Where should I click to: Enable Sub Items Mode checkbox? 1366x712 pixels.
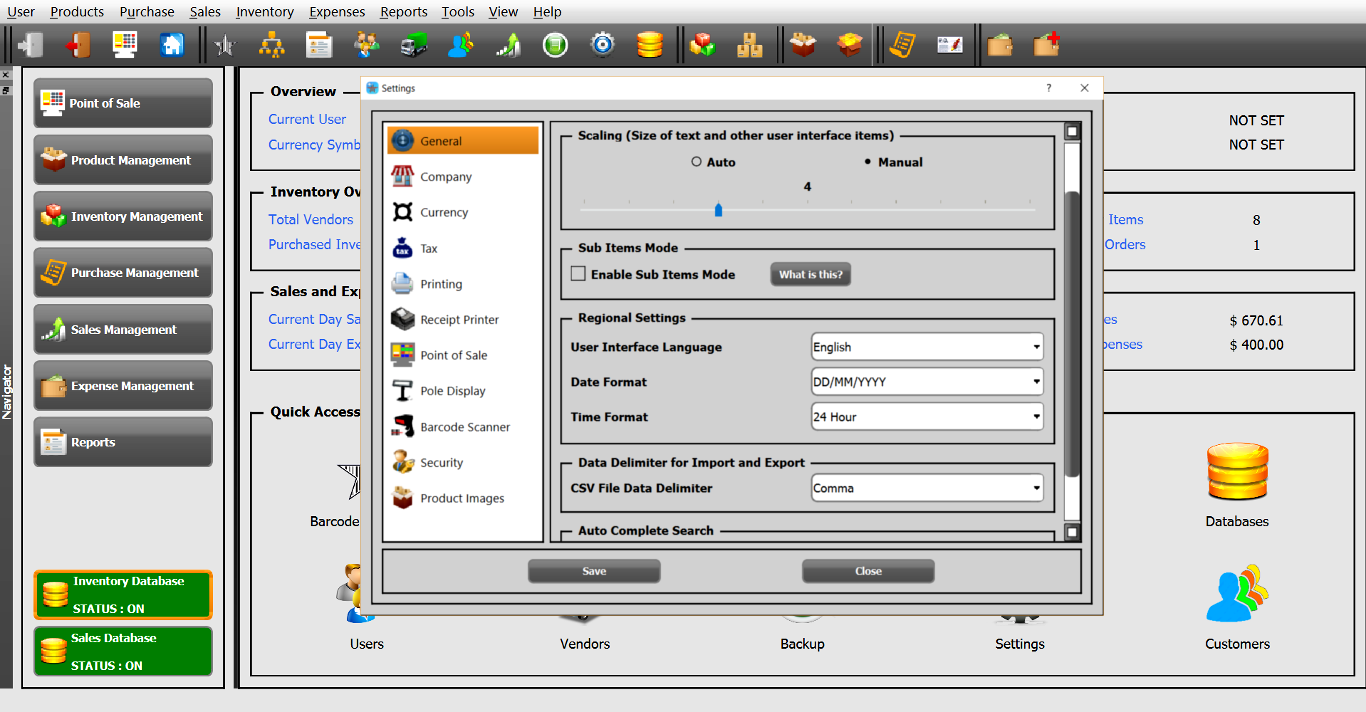click(x=578, y=274)
